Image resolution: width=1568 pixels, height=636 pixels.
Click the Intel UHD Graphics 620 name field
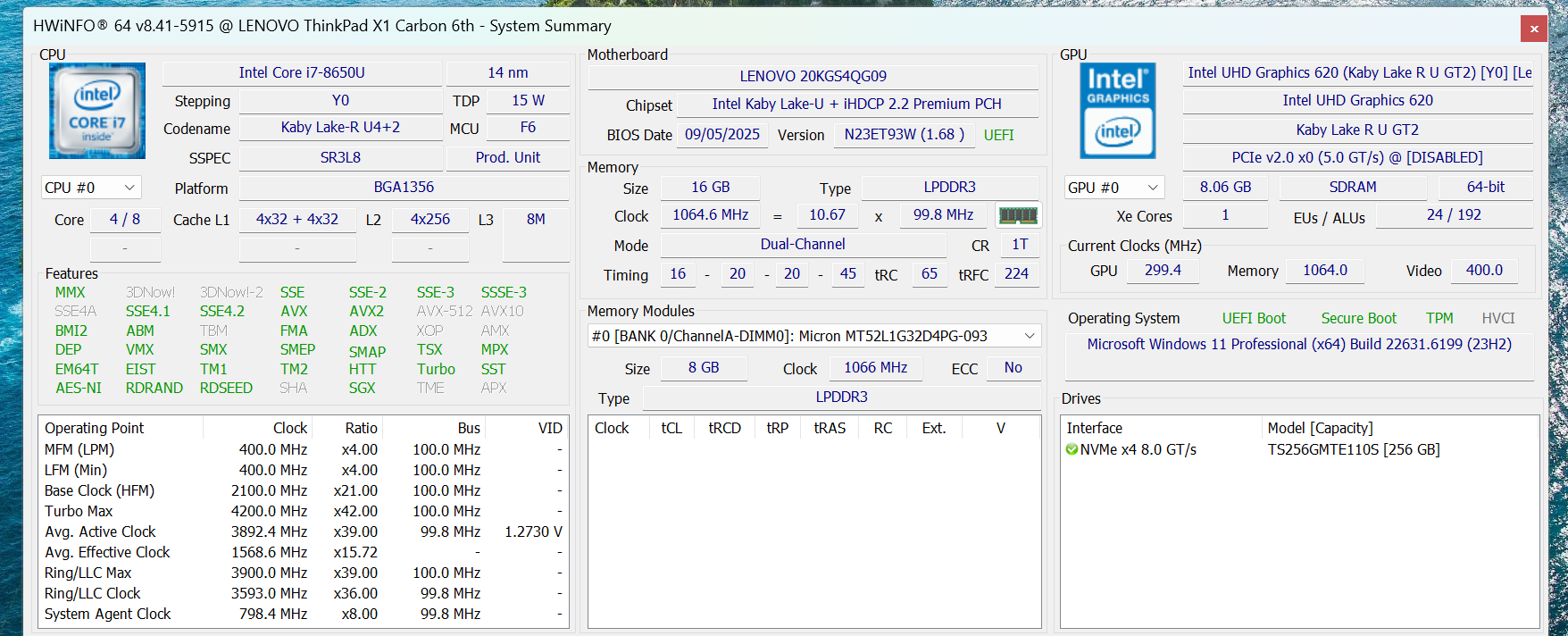1357,101
